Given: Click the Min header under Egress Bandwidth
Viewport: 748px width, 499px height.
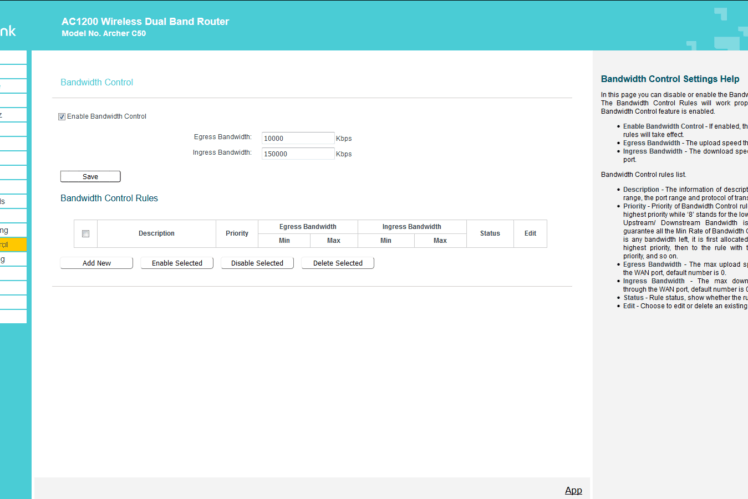Looking at the screenshot, I should click(284, 241).
